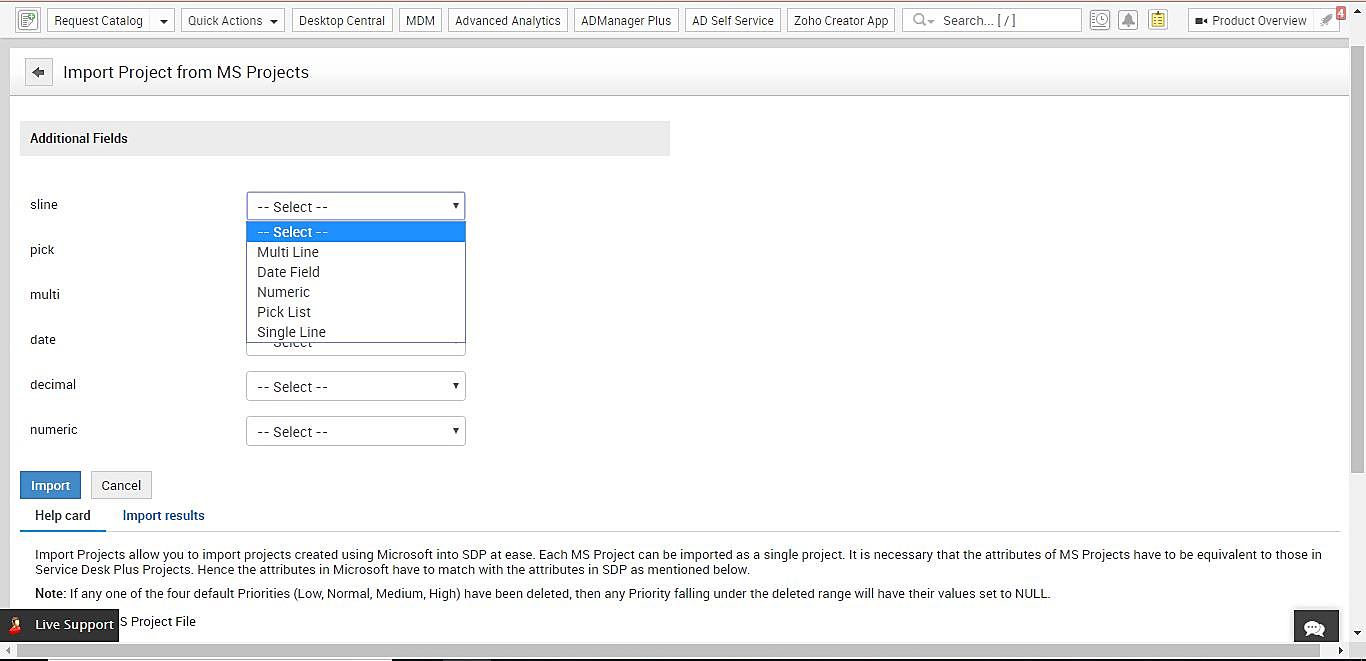Screen dimensions: 1366x661
Task: Play the Product Overview video
Action: point(1251,20)
